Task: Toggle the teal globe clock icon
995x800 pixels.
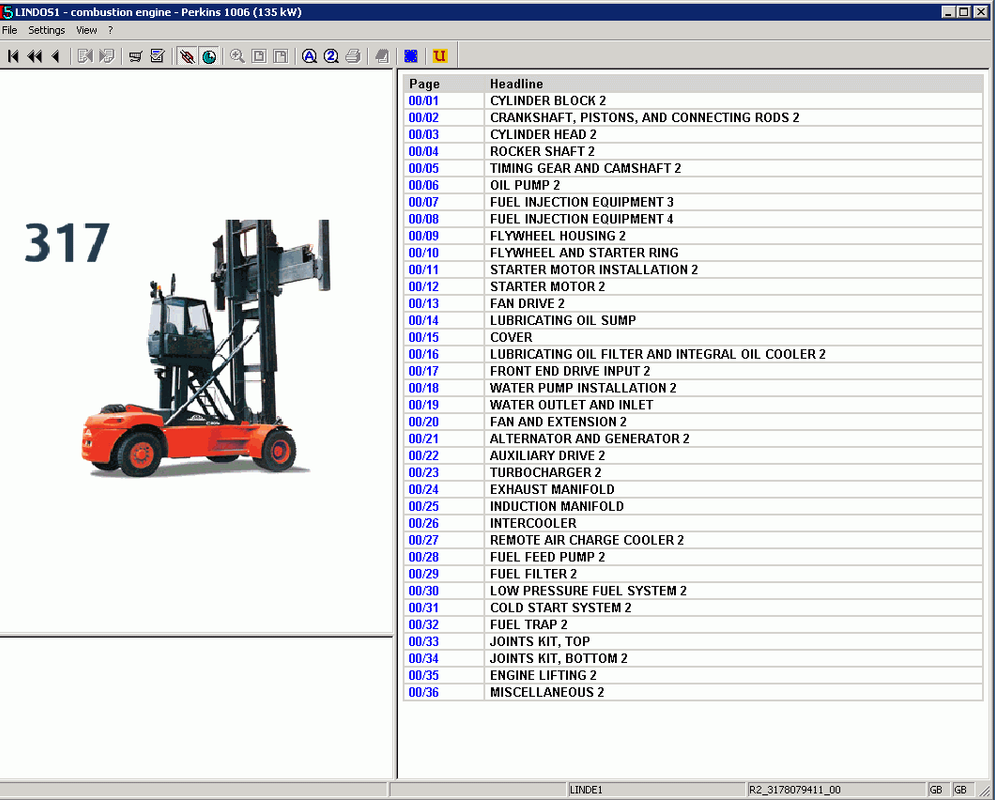Action: coord(209,56)
